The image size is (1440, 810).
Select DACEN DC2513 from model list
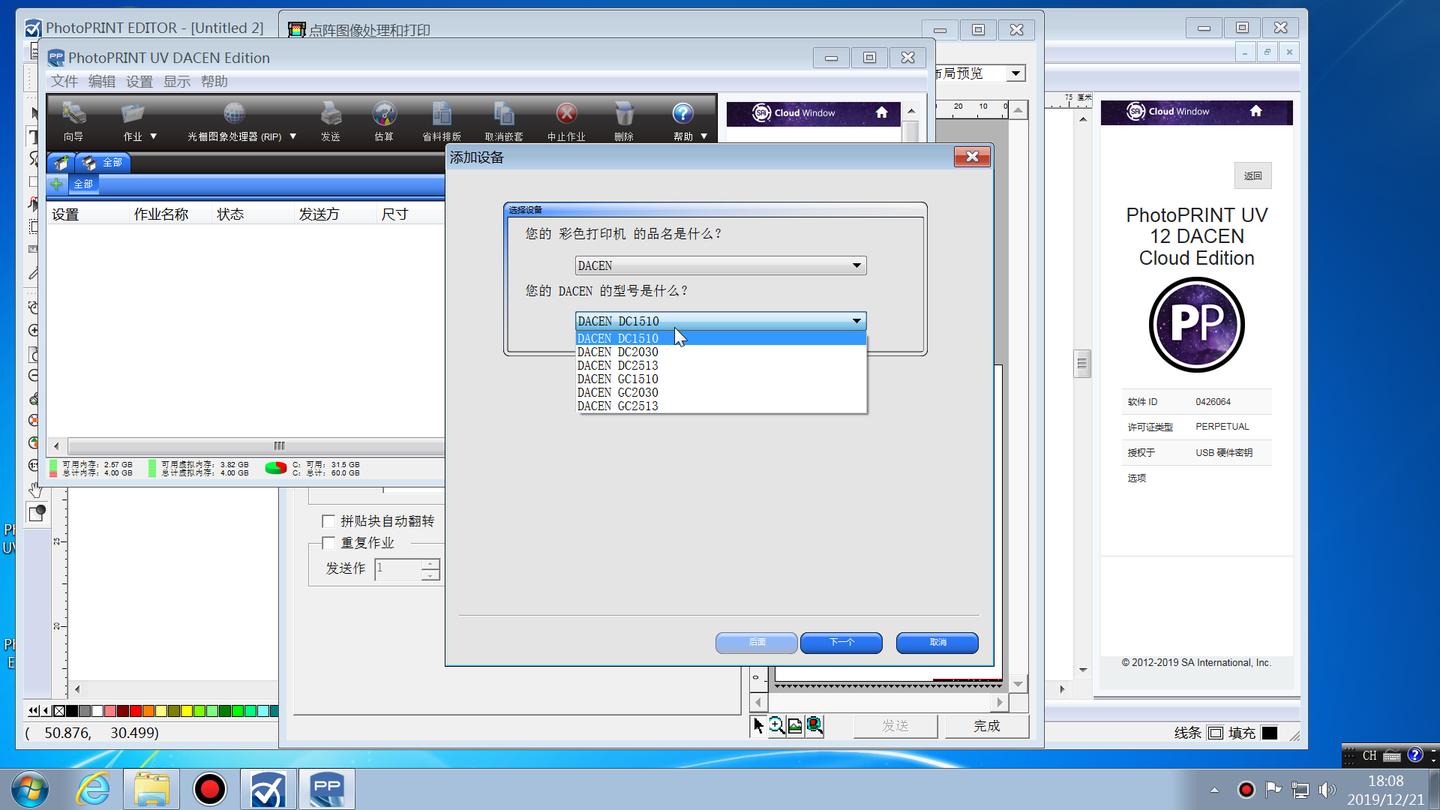(721, 365)
